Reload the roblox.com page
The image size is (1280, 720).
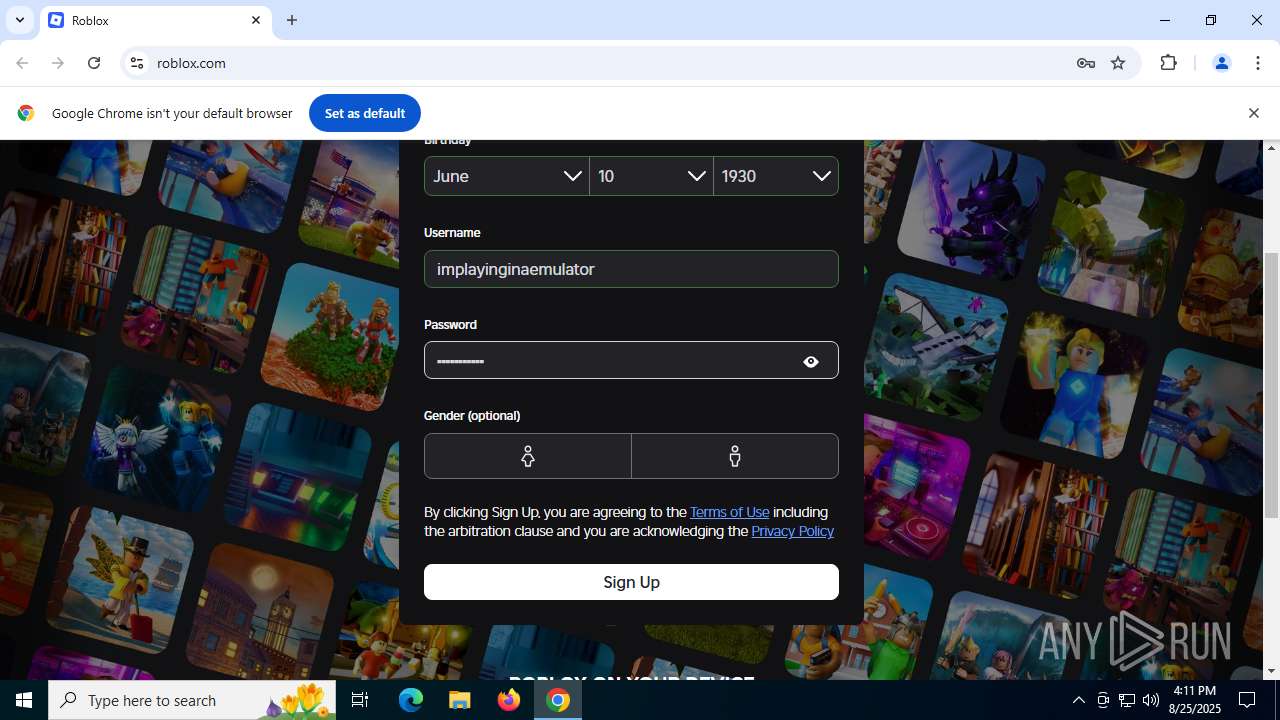(94, 63)
